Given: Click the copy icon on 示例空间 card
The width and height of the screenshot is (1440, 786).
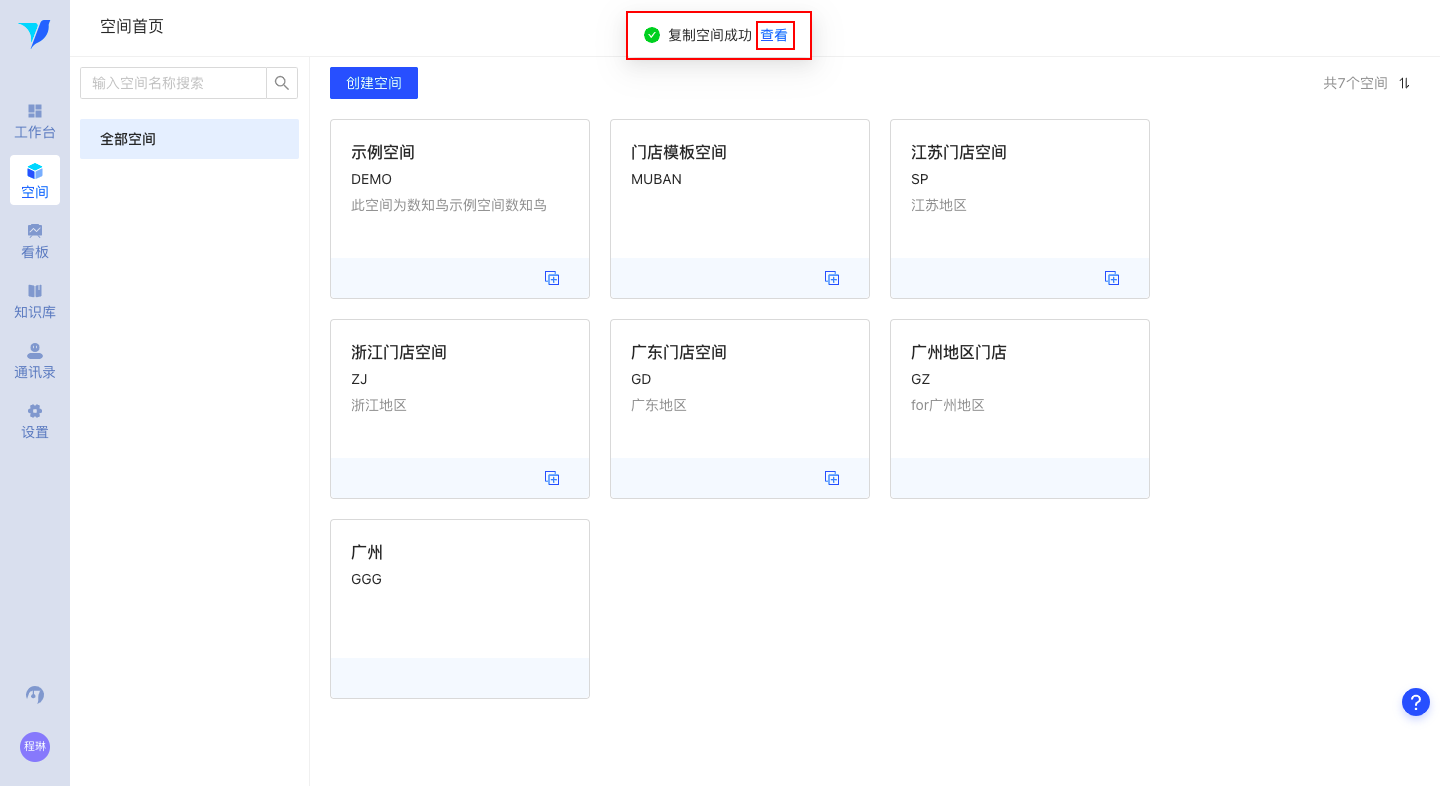Looking at the screenshot, I should [x=552, y=278].
